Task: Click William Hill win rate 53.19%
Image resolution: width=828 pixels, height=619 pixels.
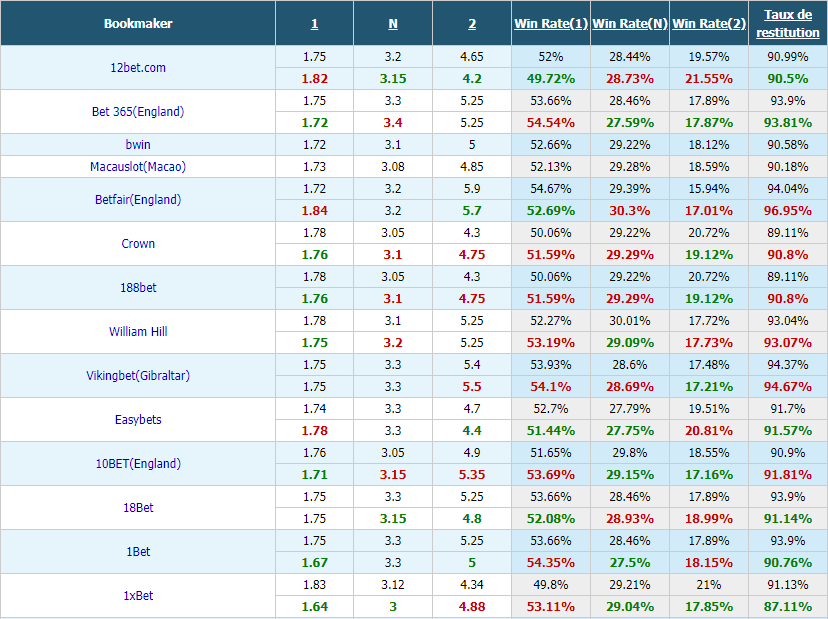Action: [x=551, y=343]
